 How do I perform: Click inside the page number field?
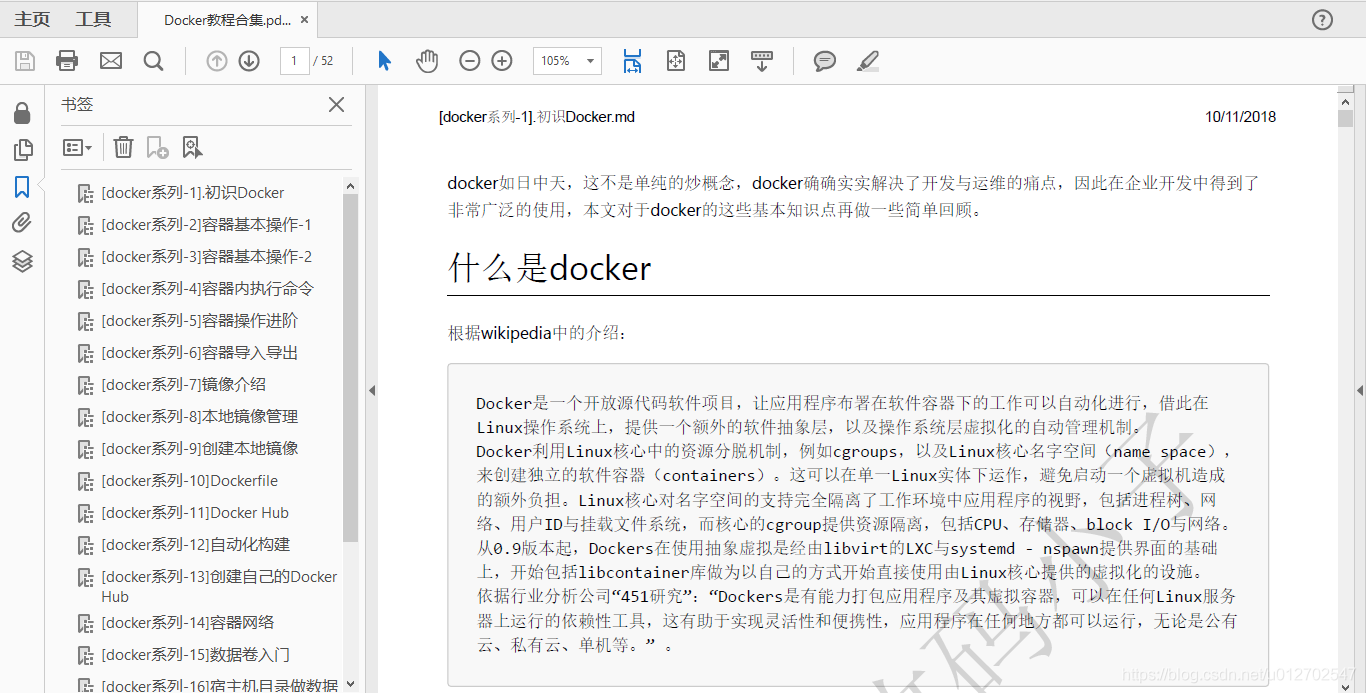295,61
